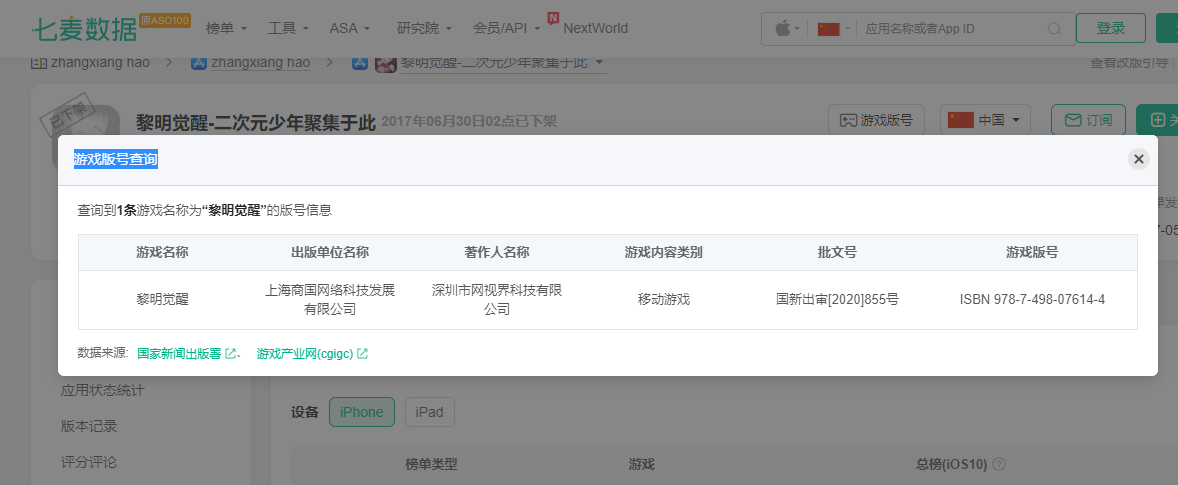
Task: Open the 工具 dropdown menu
Action: (x=288, y=29)
